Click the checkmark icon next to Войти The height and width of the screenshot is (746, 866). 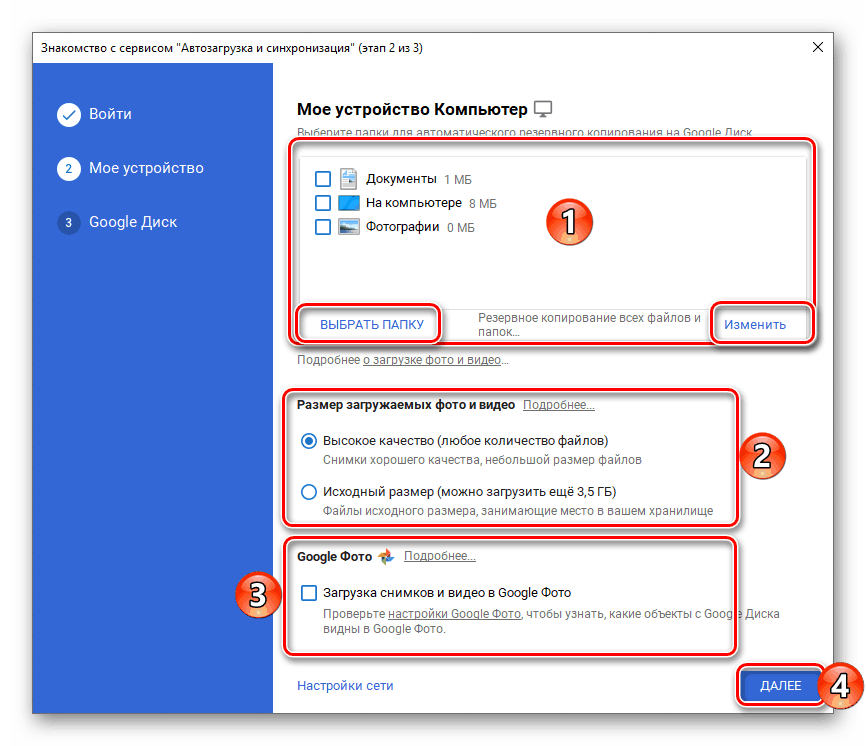coord(68,114)
